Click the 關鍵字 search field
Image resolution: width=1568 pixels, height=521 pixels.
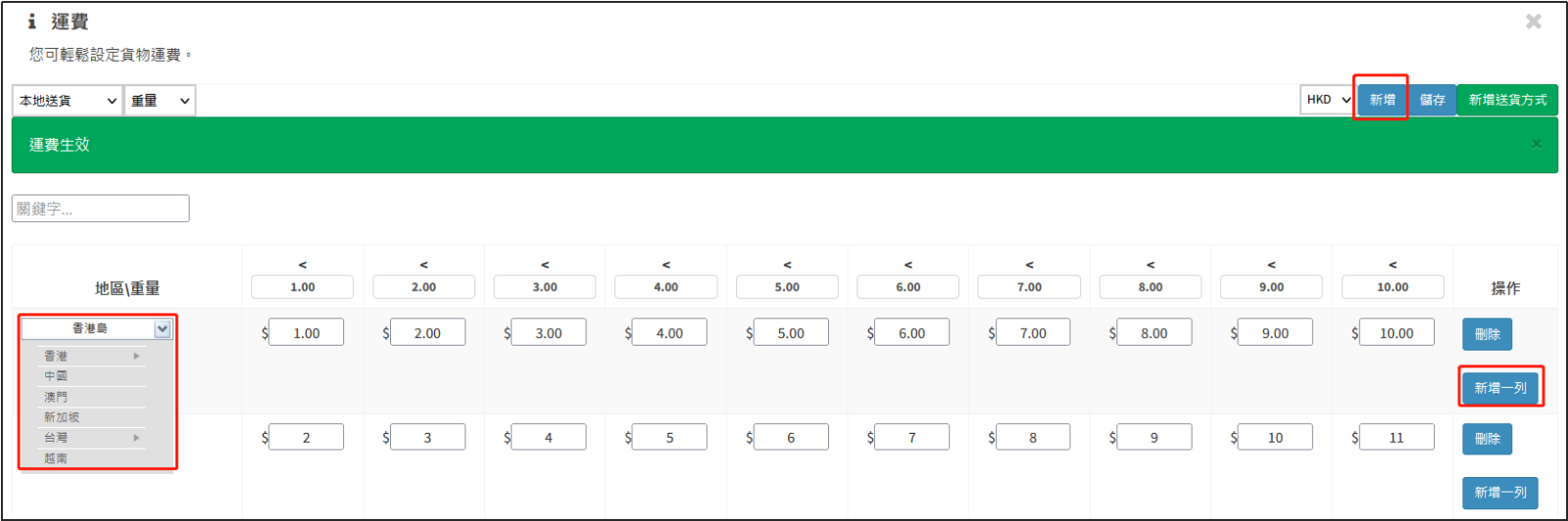100,209
